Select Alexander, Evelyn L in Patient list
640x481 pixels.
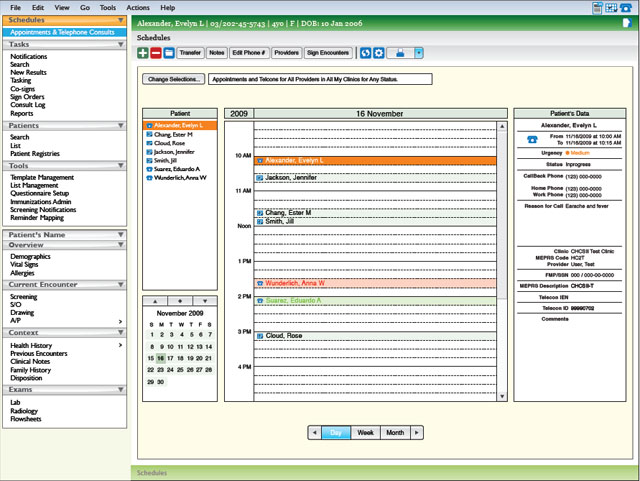pos(180,125)
